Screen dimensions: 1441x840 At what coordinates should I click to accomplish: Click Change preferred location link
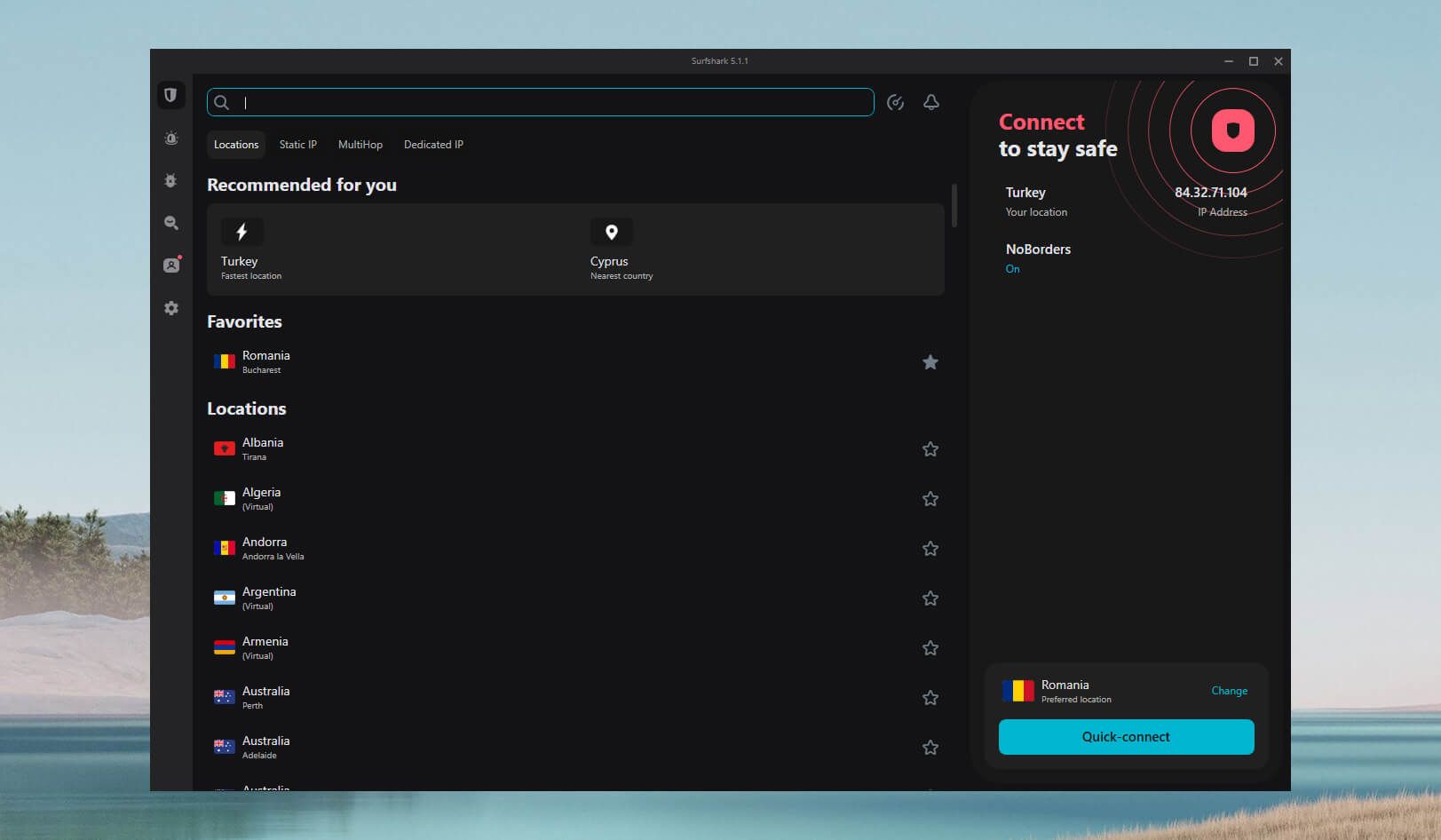[1230, 691]
